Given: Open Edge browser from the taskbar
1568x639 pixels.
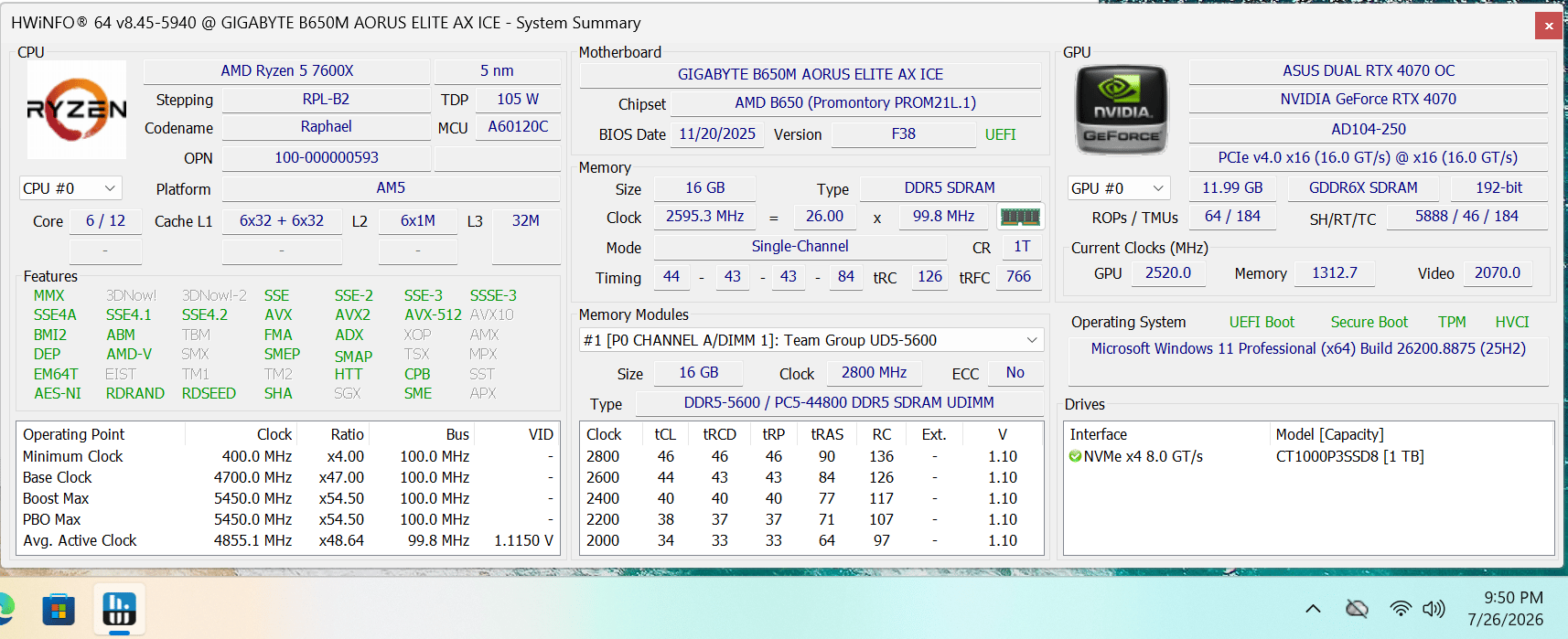Looking at the screenshot, I should (5, 610).
